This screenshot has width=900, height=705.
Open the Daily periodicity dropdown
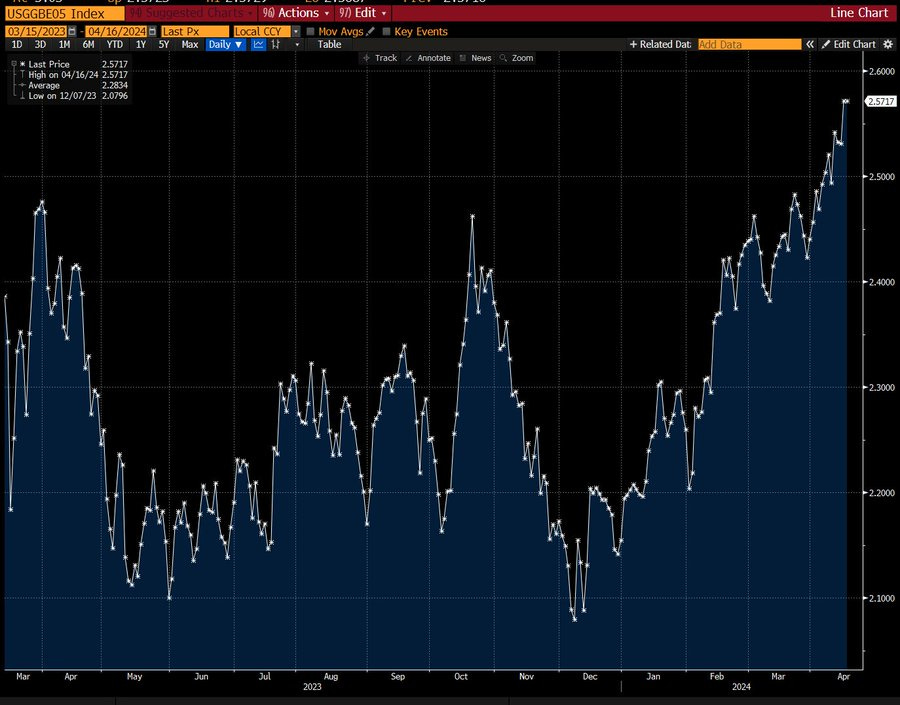point(226,44)
